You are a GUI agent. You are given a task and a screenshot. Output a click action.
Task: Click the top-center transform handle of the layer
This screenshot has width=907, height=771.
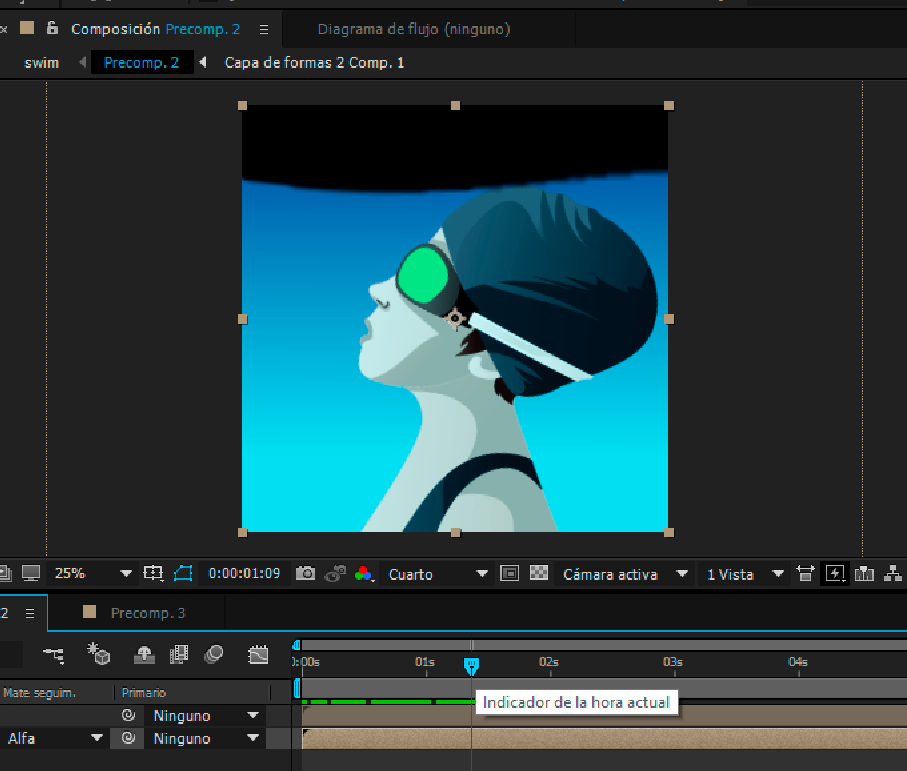tap(455, 105)
